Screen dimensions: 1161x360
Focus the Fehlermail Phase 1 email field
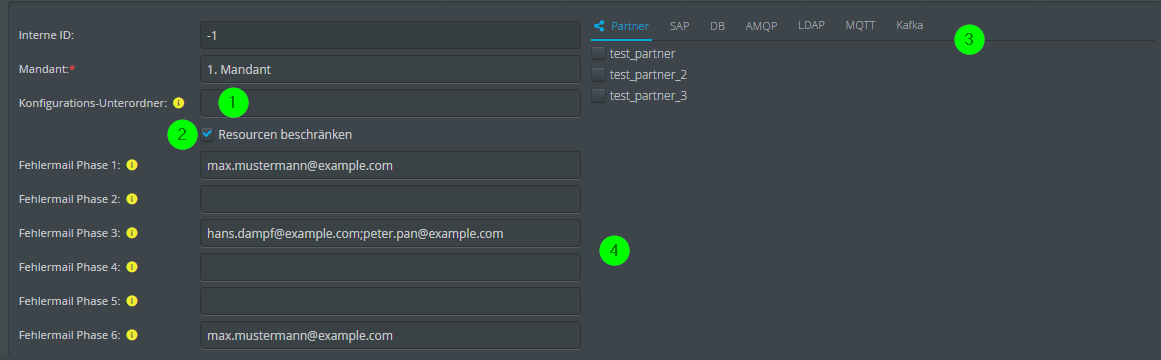click(390, 165)
